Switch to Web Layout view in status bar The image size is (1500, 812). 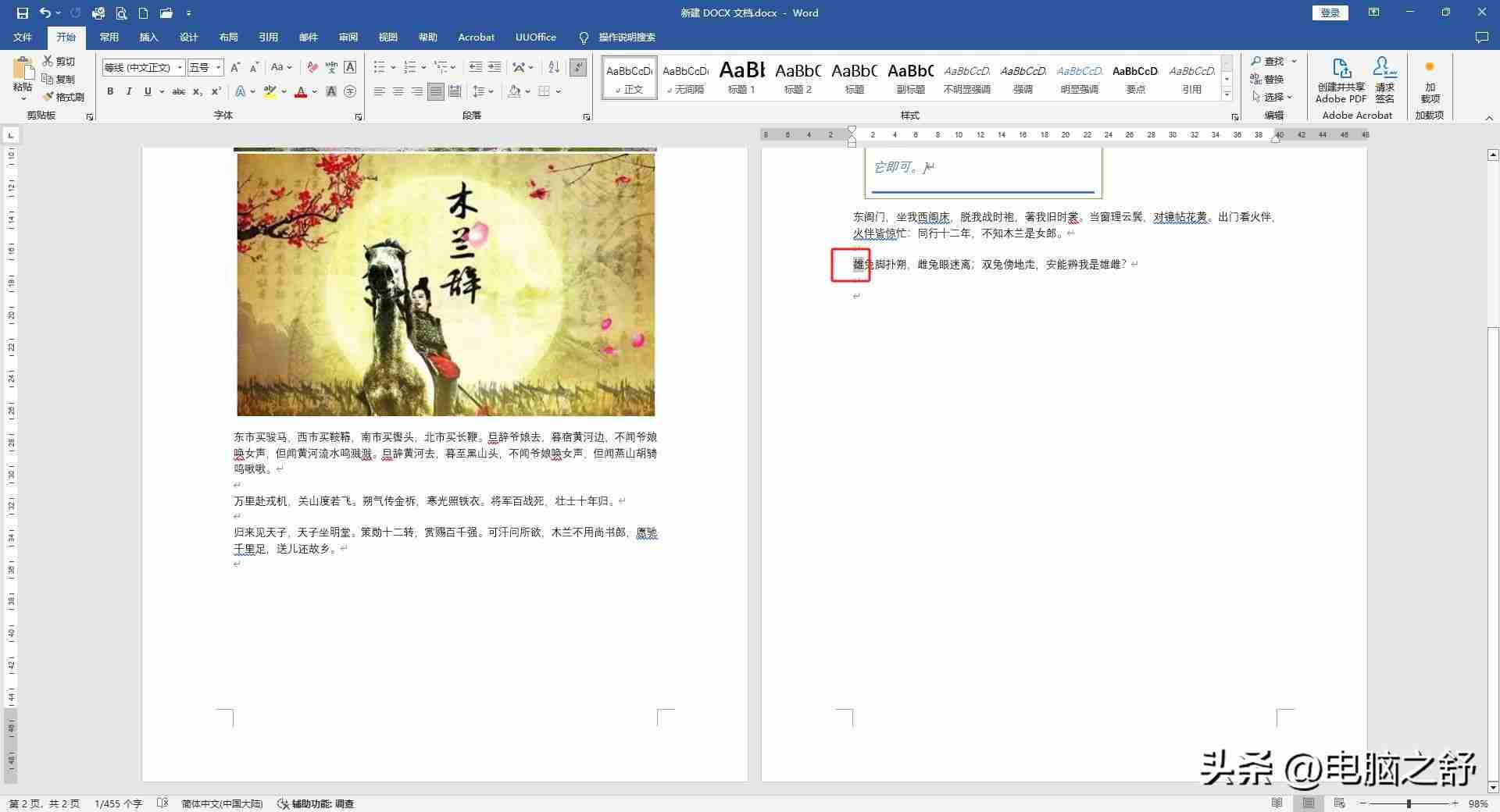[1340, 803]
